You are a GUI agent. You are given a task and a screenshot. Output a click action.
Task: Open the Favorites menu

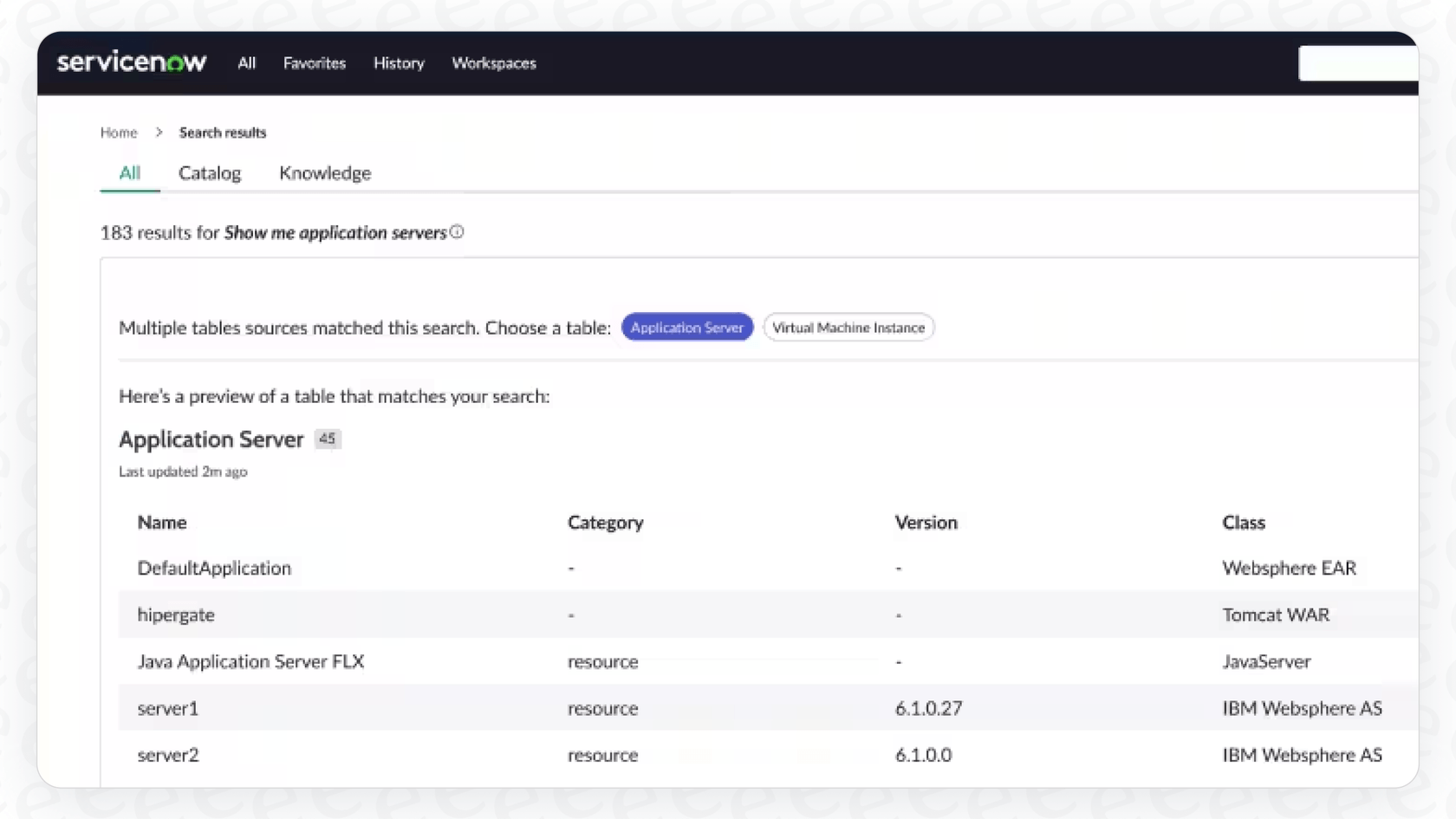314,62
